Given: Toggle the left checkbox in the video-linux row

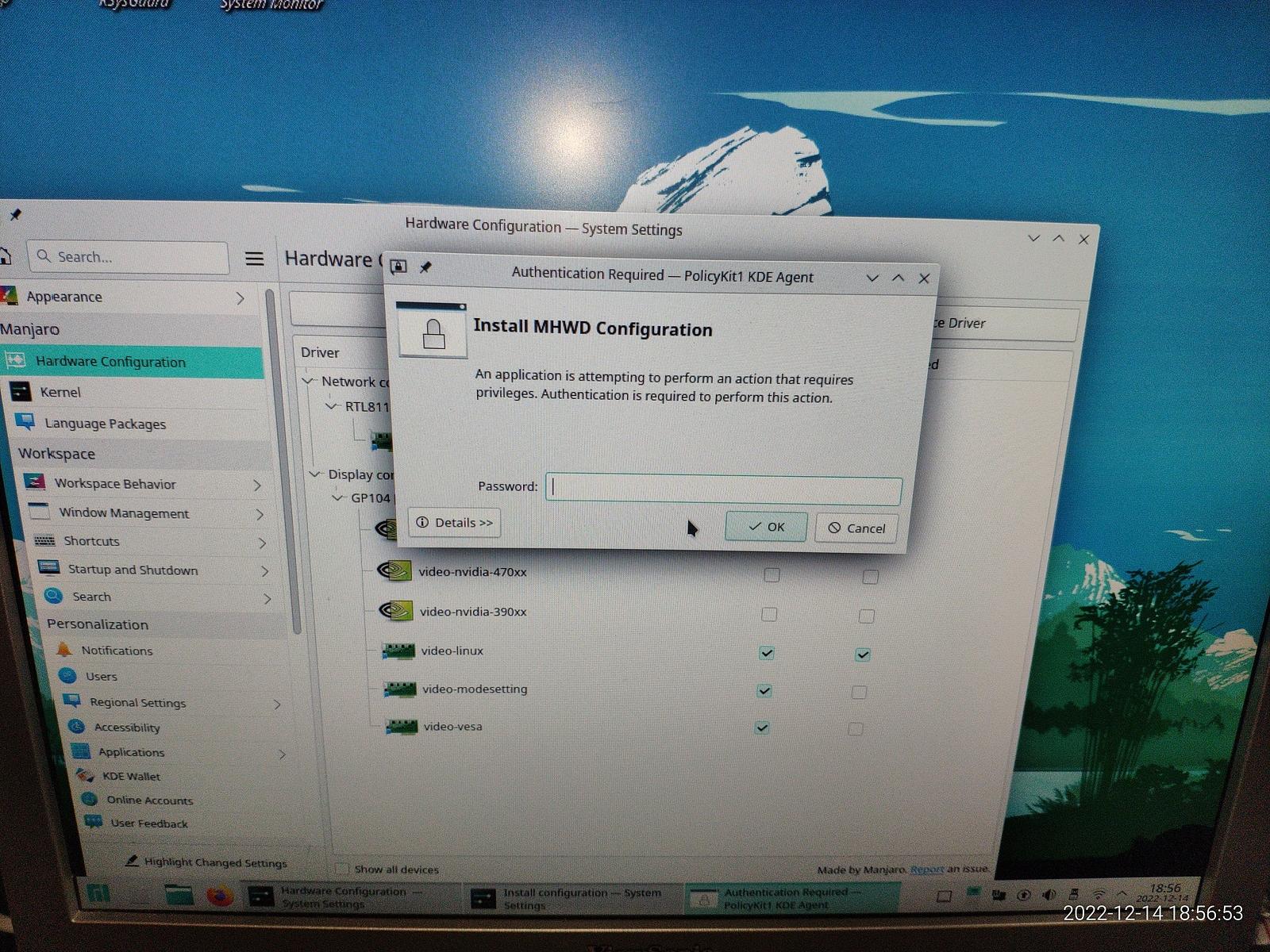Looking at the screenshot, I should 767,653.
